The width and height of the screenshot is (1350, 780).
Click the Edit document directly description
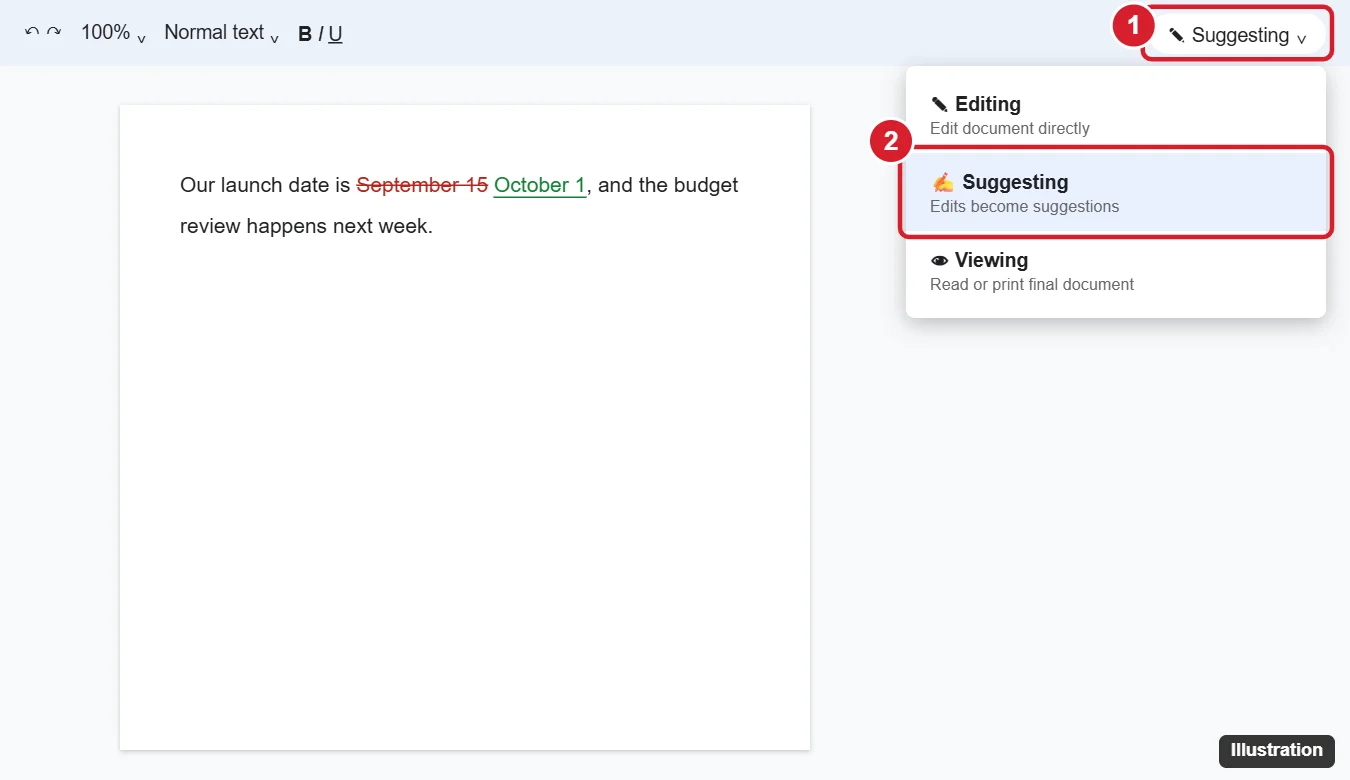[x=1010, y=128]
